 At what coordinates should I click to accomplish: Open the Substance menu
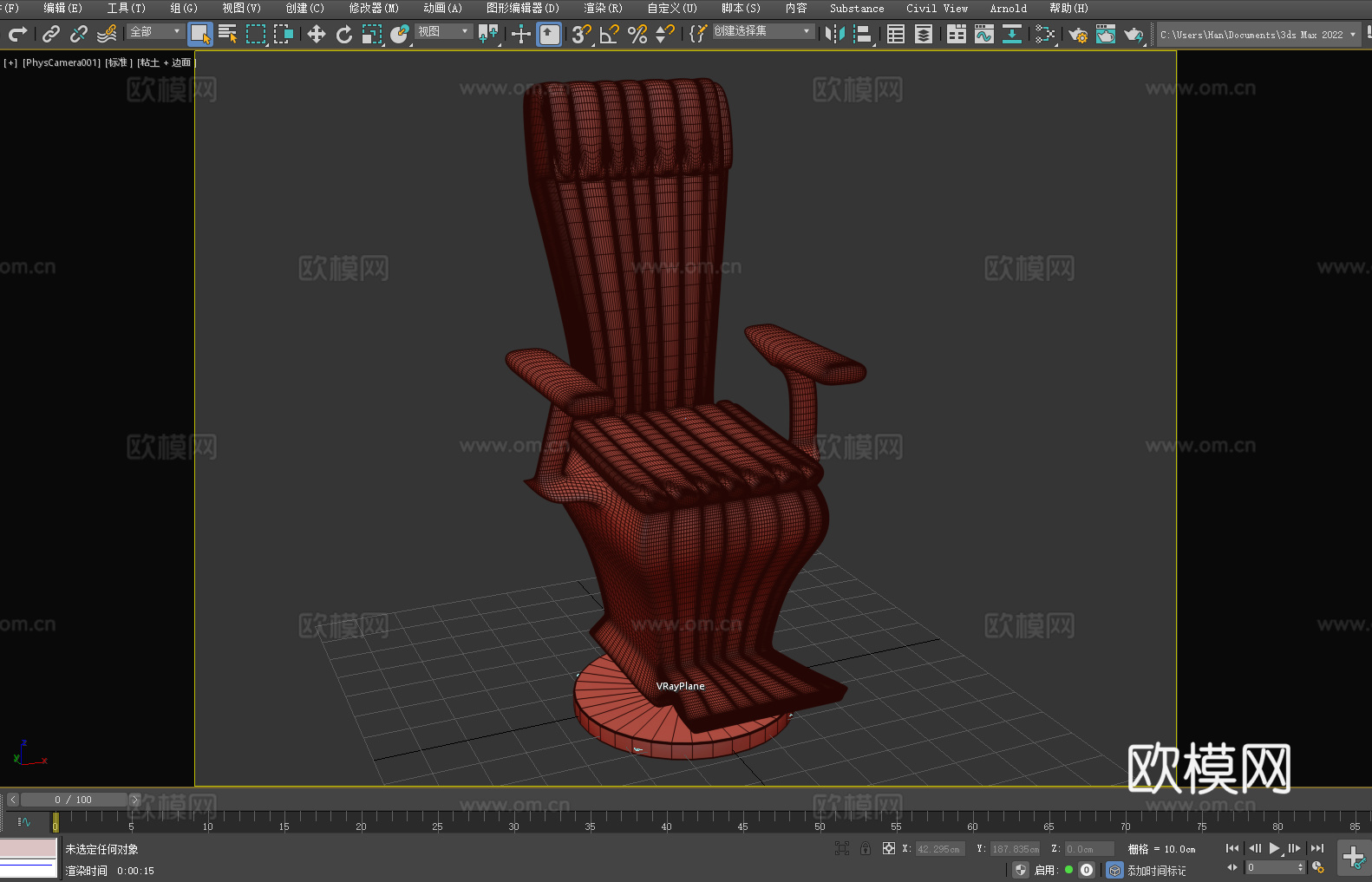pyautogui.click(x=857, y=8)
